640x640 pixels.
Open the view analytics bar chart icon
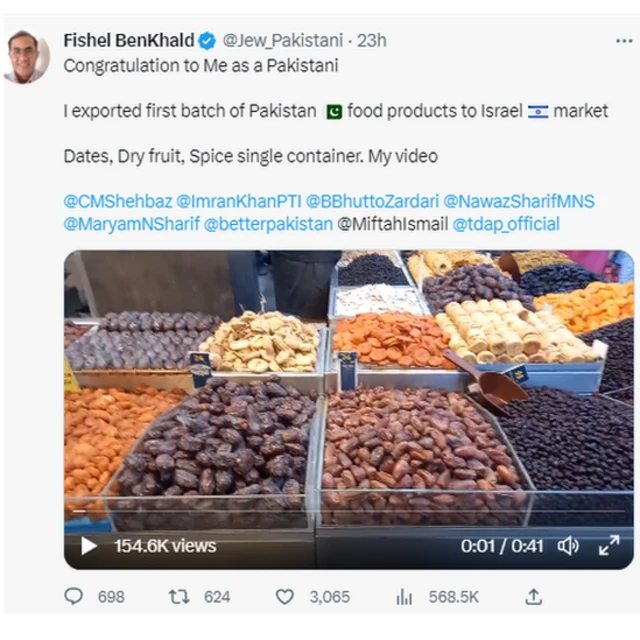point(404,596)
